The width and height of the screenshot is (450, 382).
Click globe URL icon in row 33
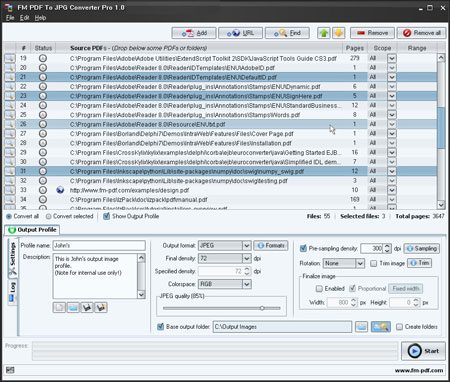point(60,190)
